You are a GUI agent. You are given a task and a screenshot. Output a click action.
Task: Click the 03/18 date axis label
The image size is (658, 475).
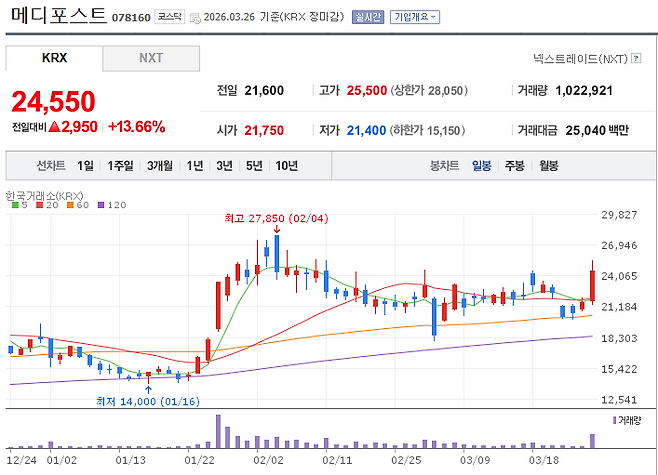(544, 460)
